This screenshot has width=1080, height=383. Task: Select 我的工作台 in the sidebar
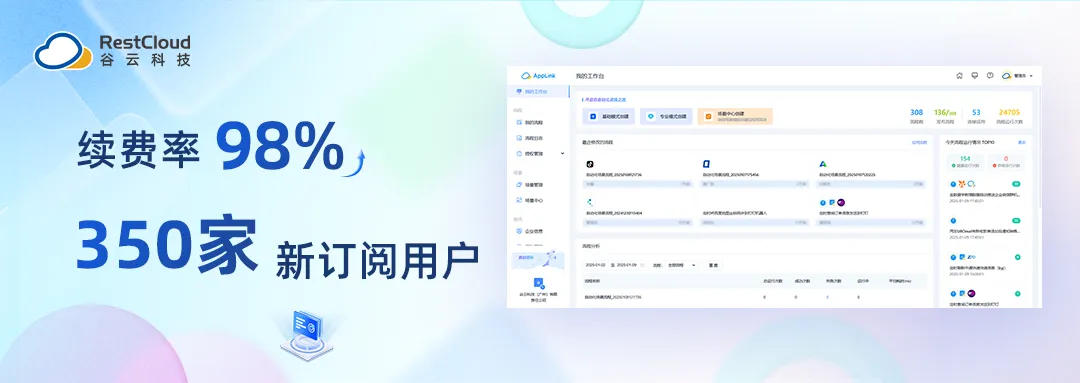click(539, 92)
